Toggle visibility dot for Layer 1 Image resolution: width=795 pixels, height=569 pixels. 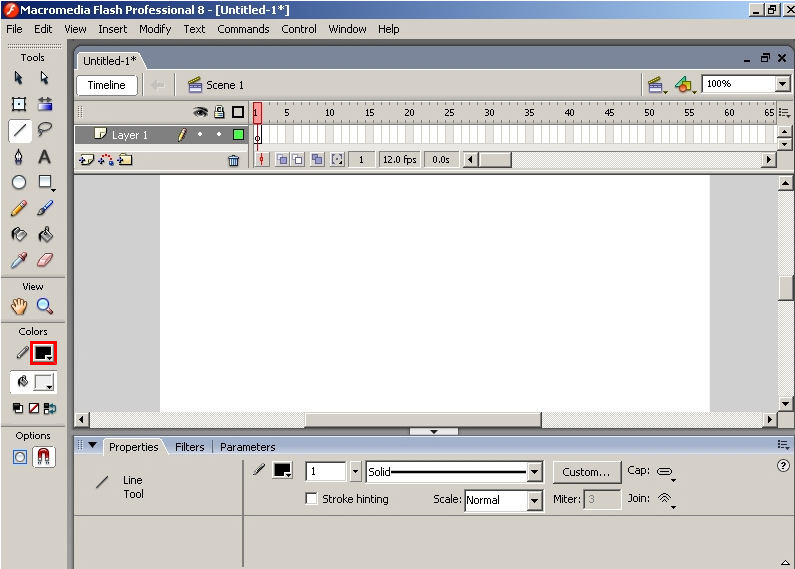200,134
